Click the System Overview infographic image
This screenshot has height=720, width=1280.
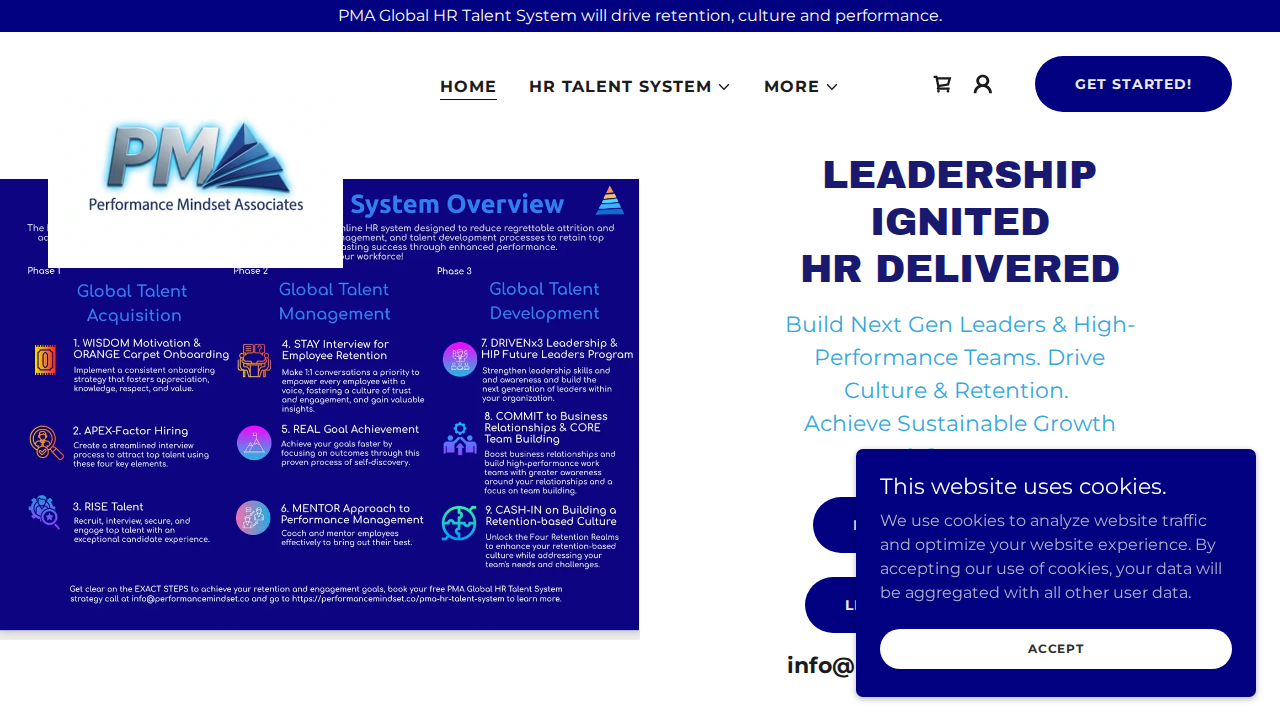319,405
